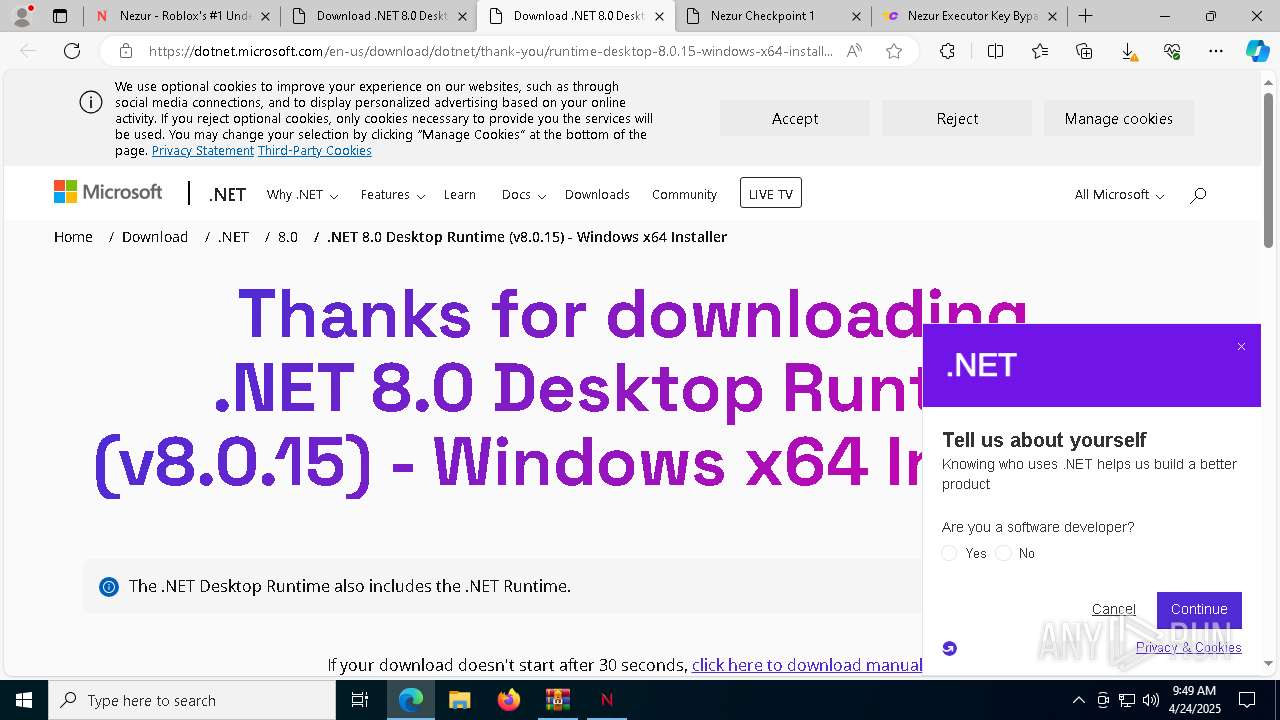Open the Privacy & Cookies link in survey

pos(1188,647)
